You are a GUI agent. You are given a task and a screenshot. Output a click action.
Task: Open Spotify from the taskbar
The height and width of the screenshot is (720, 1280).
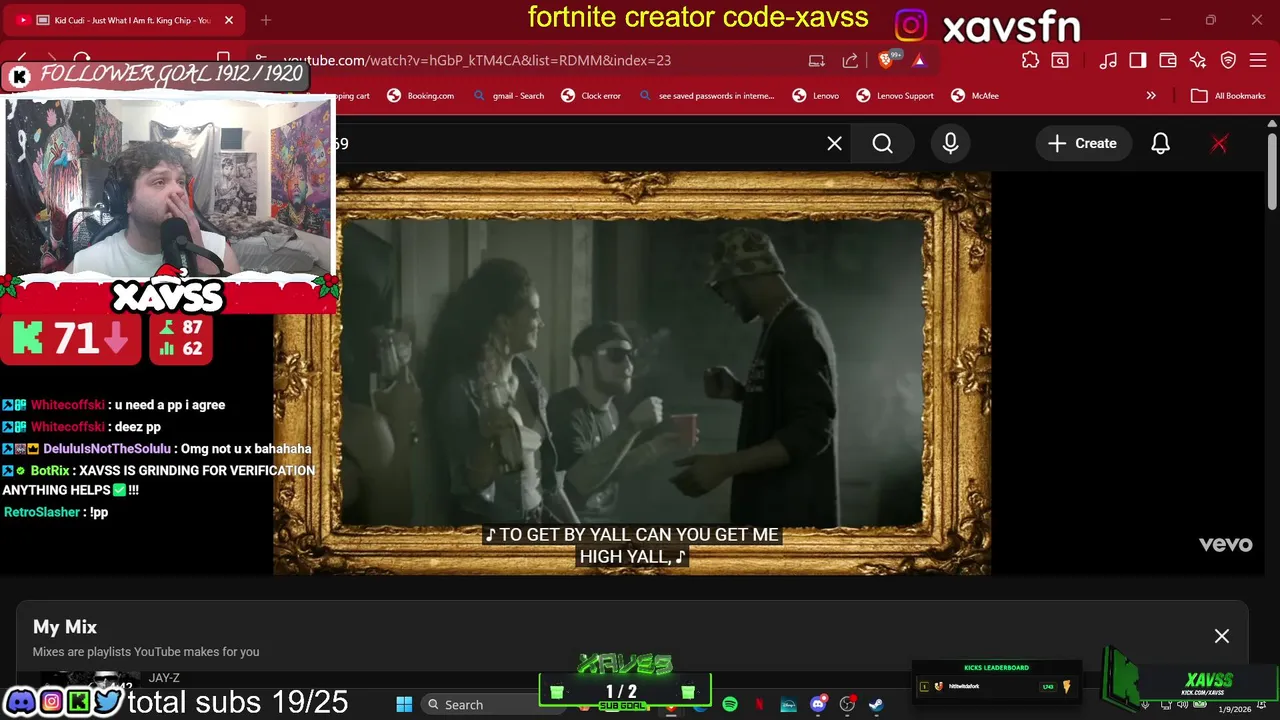tap(730, 704)
